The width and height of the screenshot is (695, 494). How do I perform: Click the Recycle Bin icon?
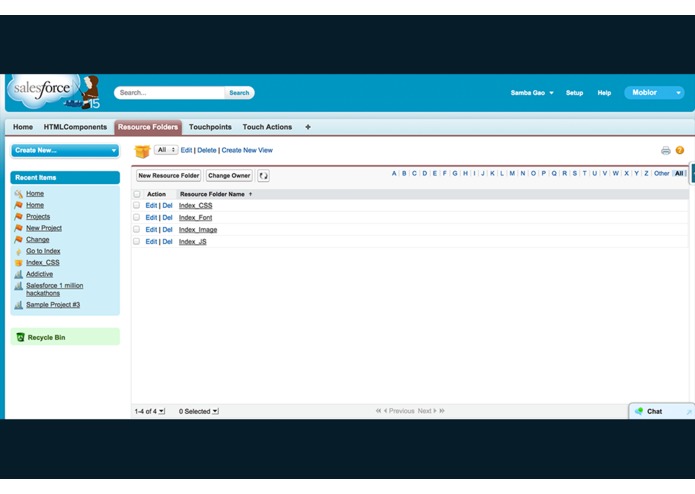tap(20, 338)
